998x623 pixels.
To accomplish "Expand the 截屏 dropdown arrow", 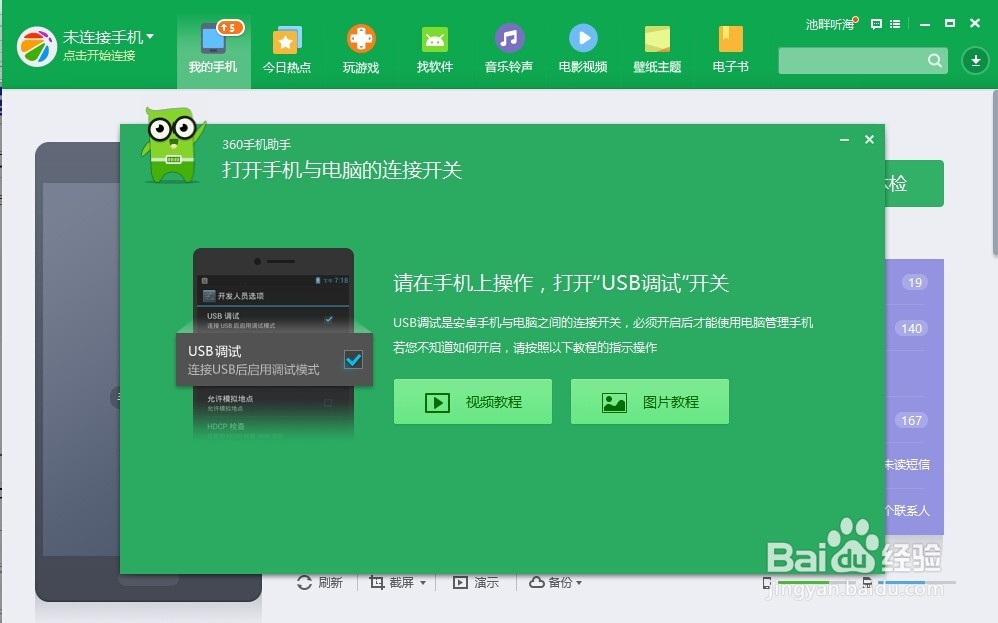I will click(x=423, y=583).
